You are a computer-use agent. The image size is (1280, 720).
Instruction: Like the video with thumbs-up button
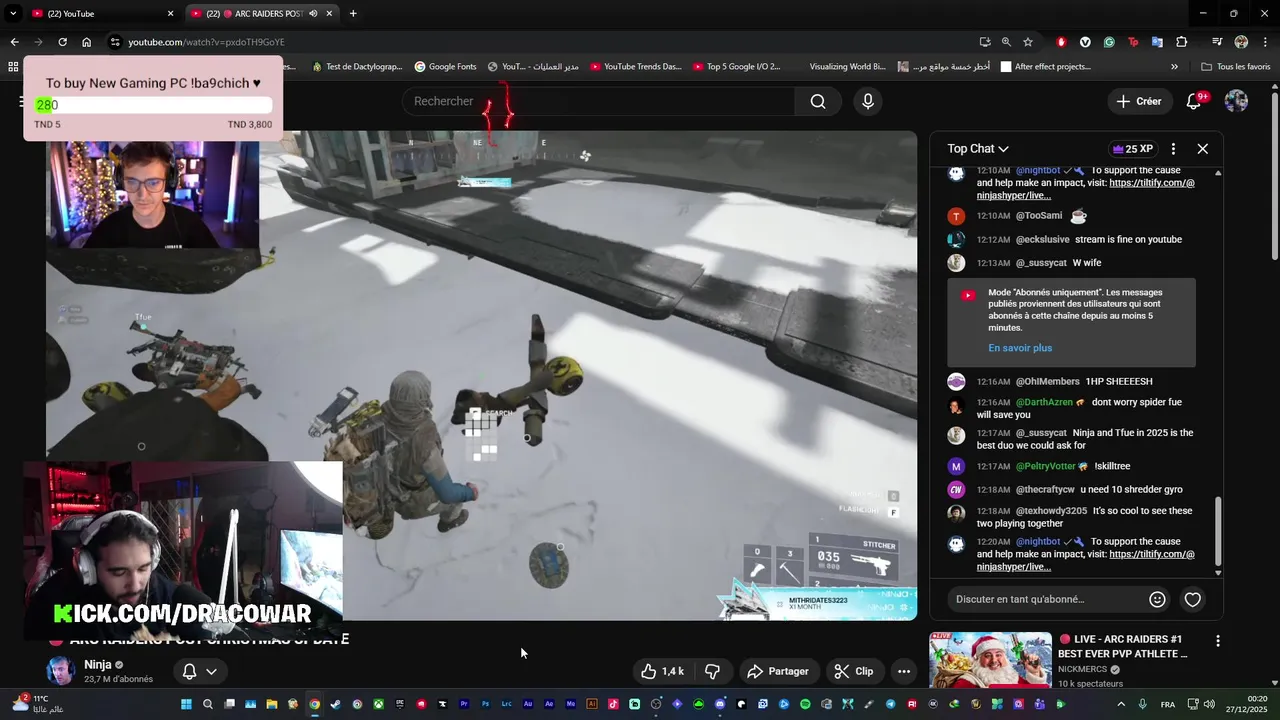tap(662, 671)
